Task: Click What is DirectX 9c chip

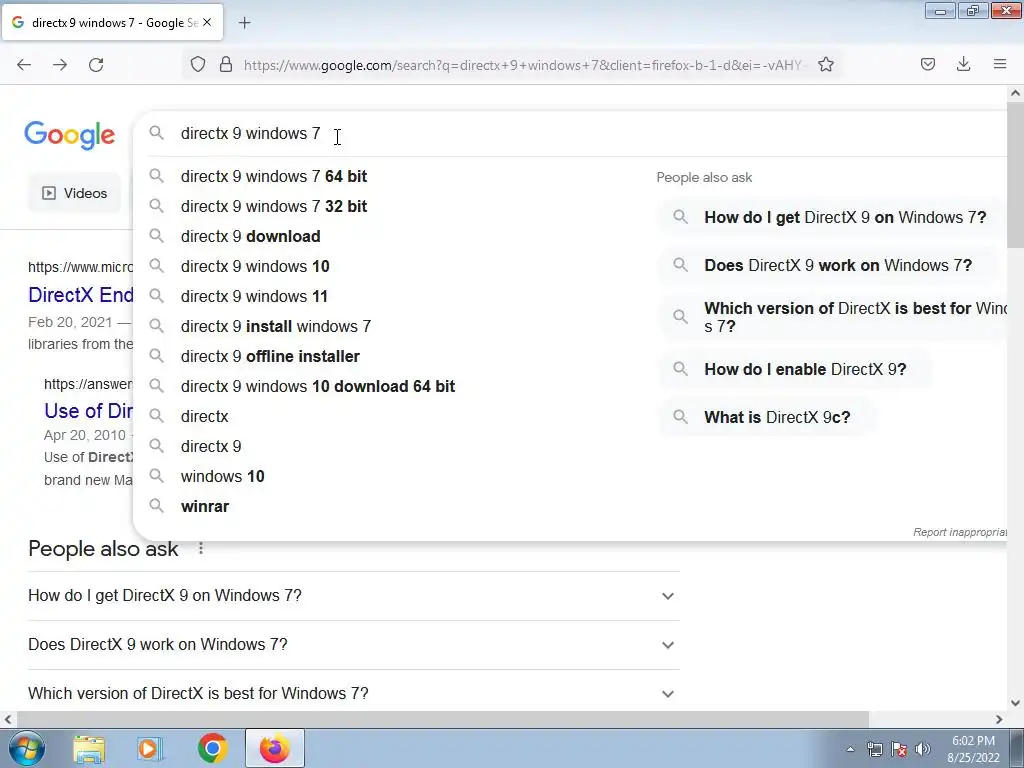Action: coord(767,417)
